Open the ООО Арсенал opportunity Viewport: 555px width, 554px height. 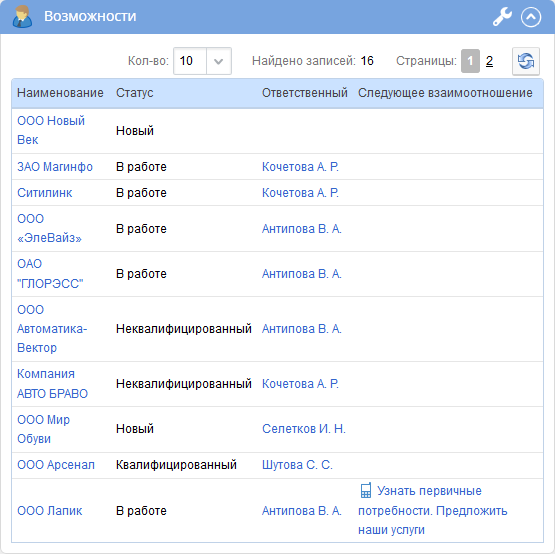click(56, 465)
